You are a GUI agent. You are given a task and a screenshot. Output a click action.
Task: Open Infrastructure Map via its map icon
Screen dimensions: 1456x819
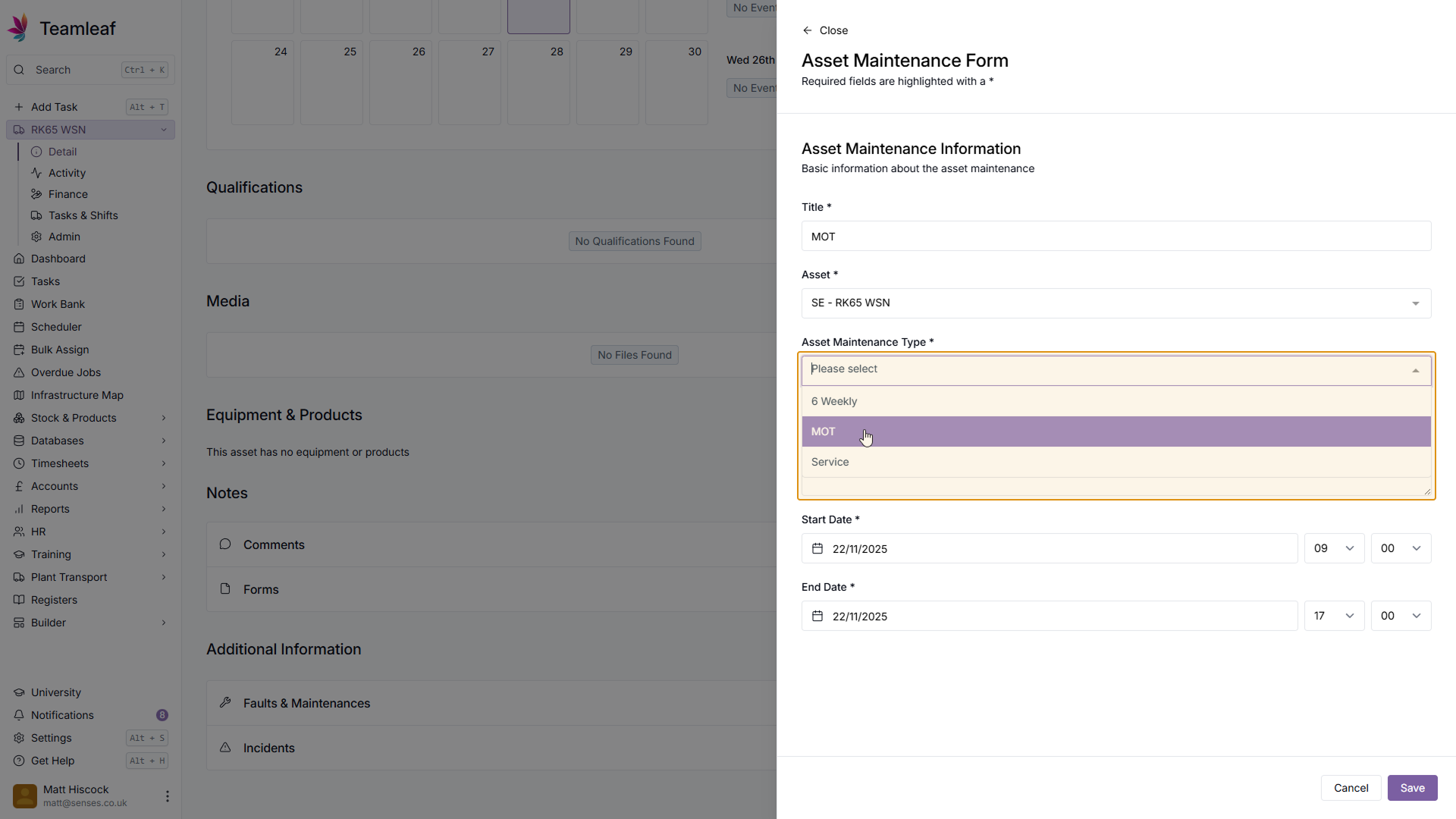pos(19,395)
